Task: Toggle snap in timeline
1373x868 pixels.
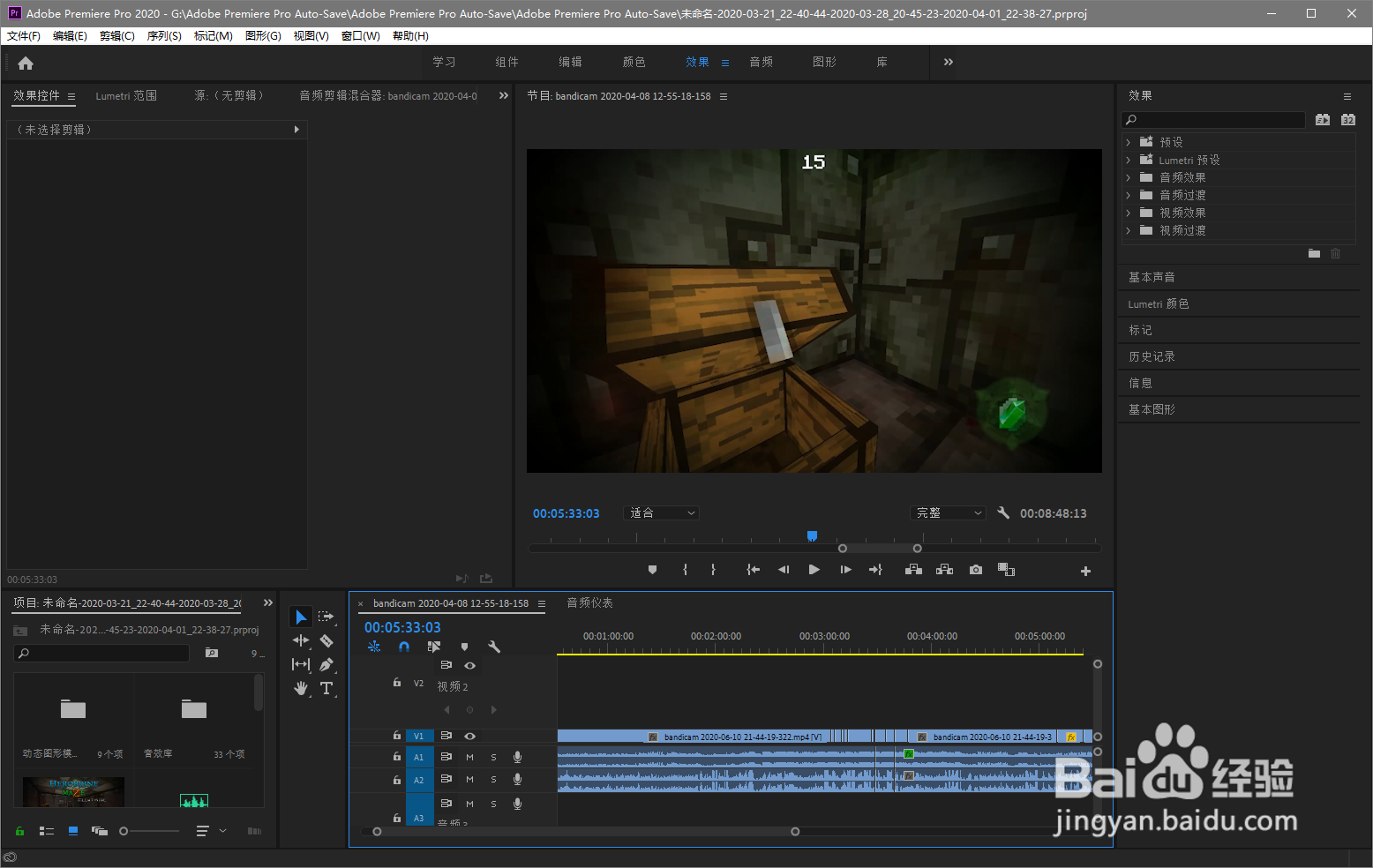Action: click(404, 647)
